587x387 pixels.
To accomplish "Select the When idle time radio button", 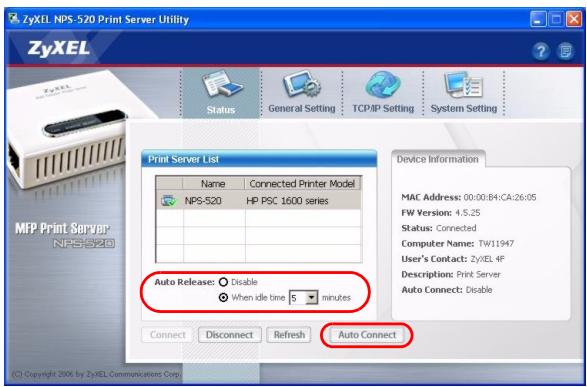I will point(223,298).
